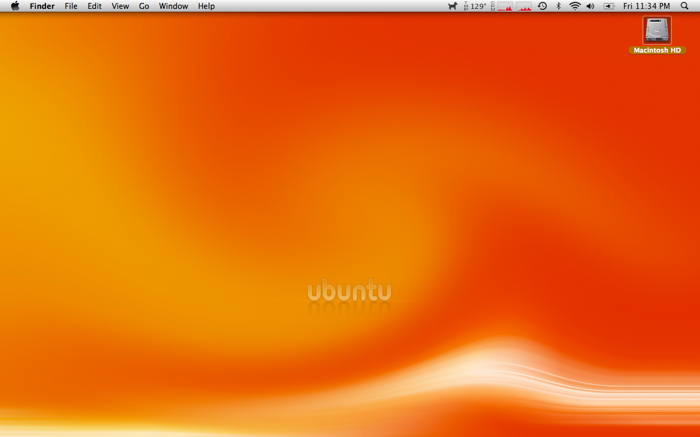Open the Time Machine menu icon

click(542, 6)
